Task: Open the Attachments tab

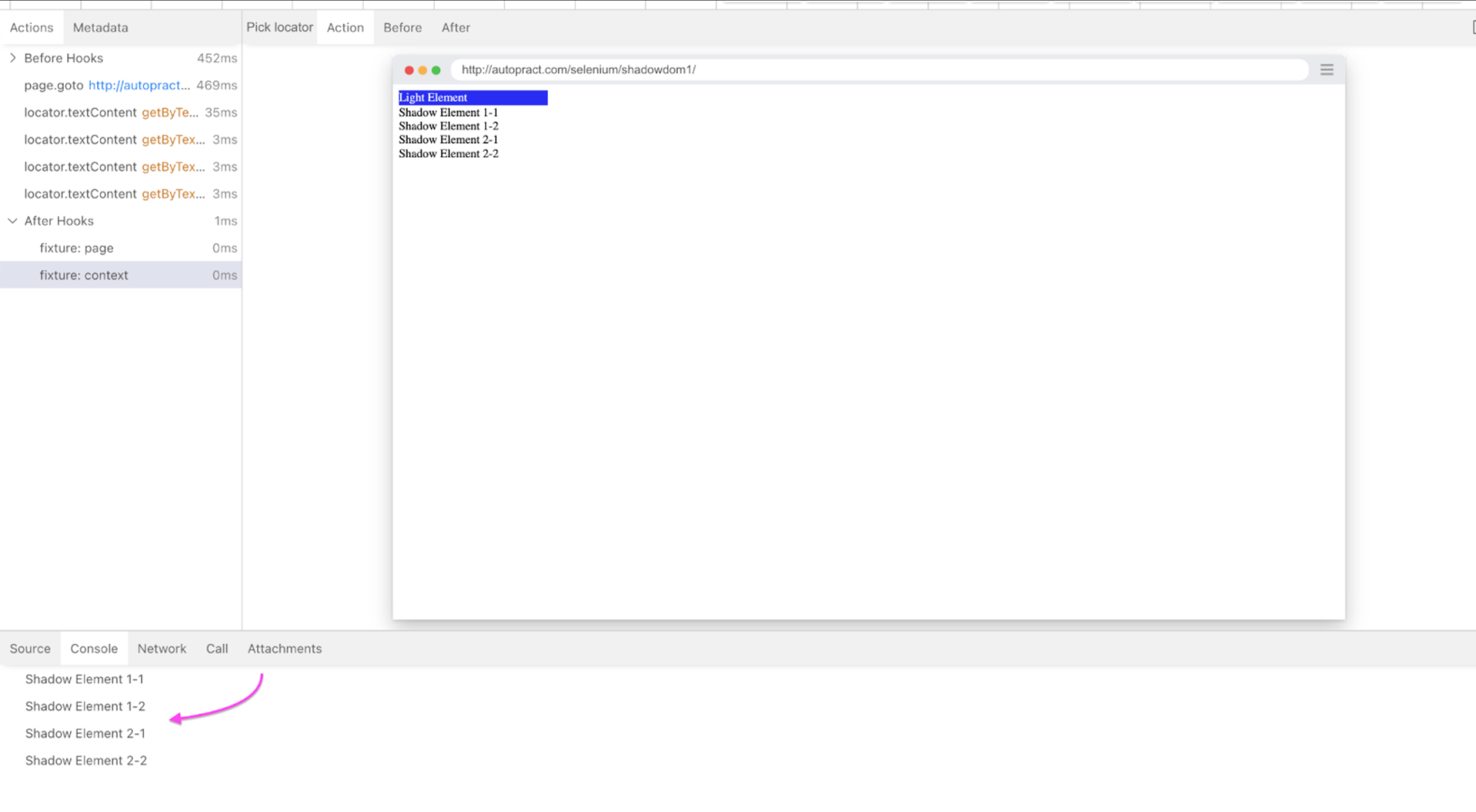Action: pyautogui.click(x=284, y=648)
